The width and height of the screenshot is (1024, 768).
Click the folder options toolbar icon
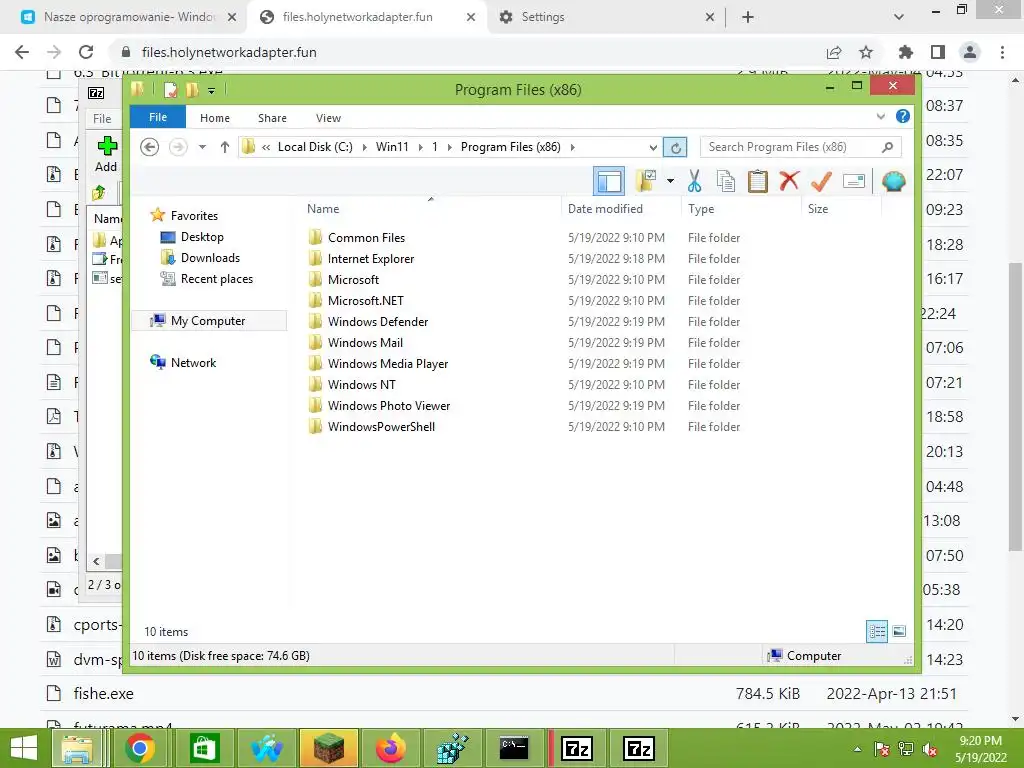coord(646,181)
